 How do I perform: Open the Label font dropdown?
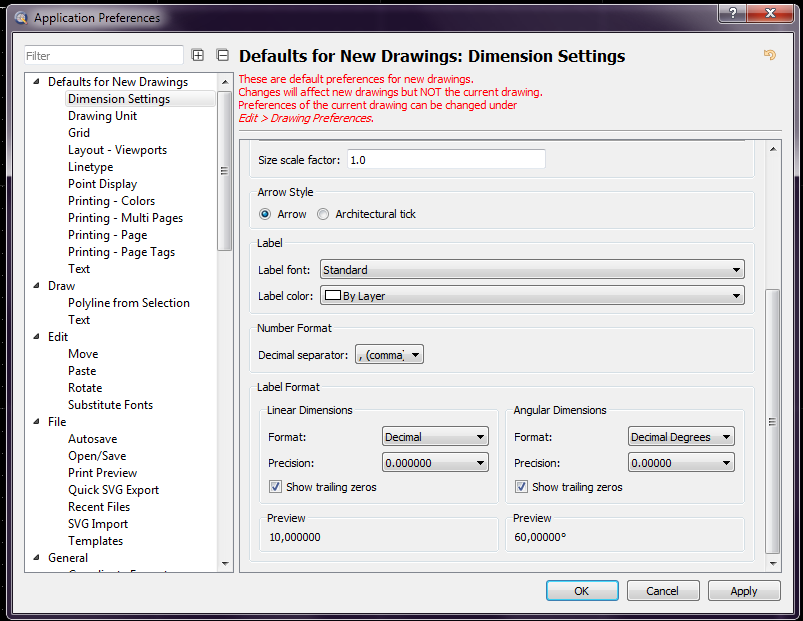tap(531, 269)
